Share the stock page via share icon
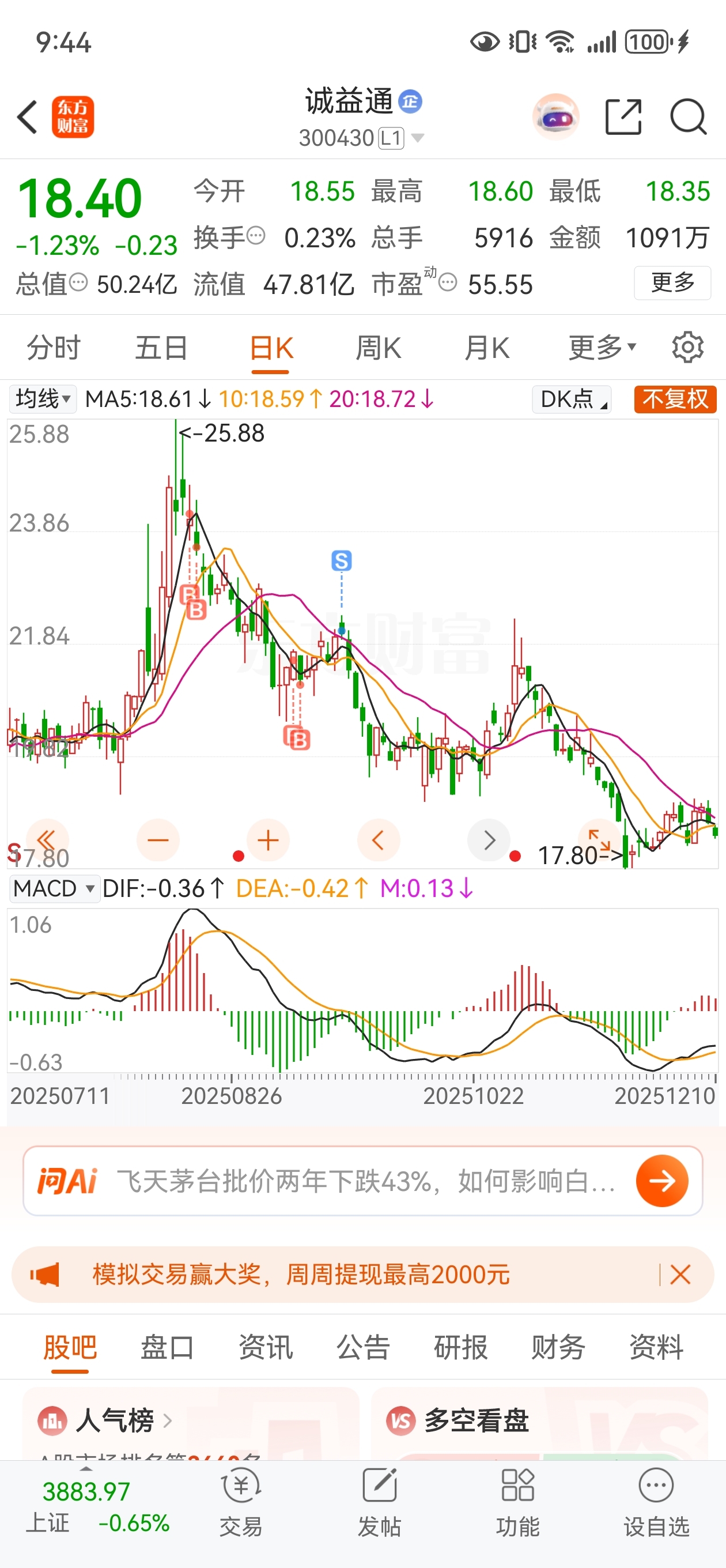 coord(624,116)
